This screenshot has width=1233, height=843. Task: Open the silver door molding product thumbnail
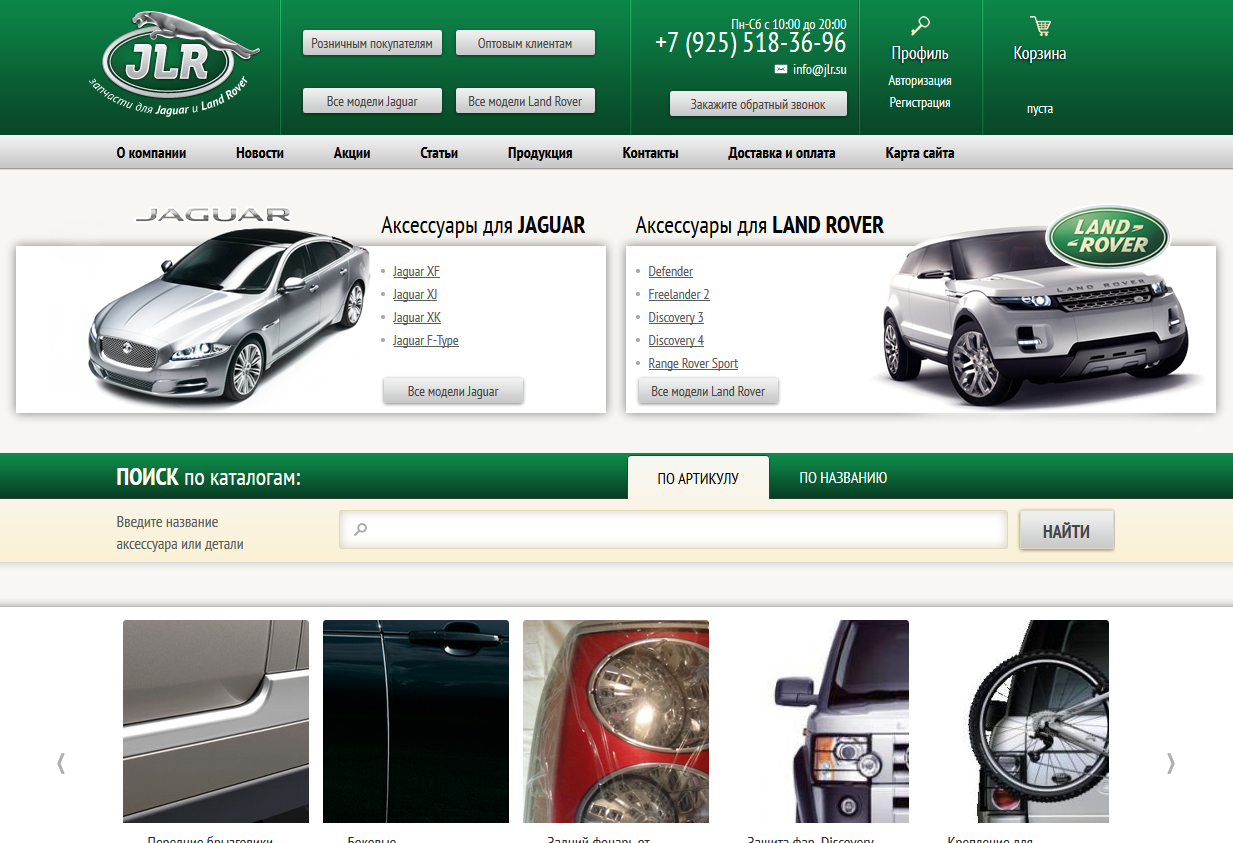(216, 721)
